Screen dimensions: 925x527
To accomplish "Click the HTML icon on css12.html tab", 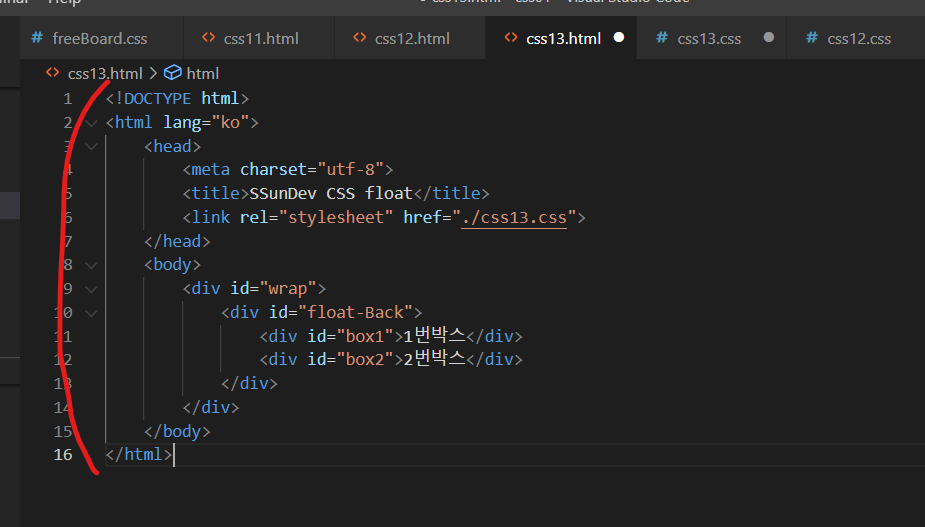I will click(359, 38).
